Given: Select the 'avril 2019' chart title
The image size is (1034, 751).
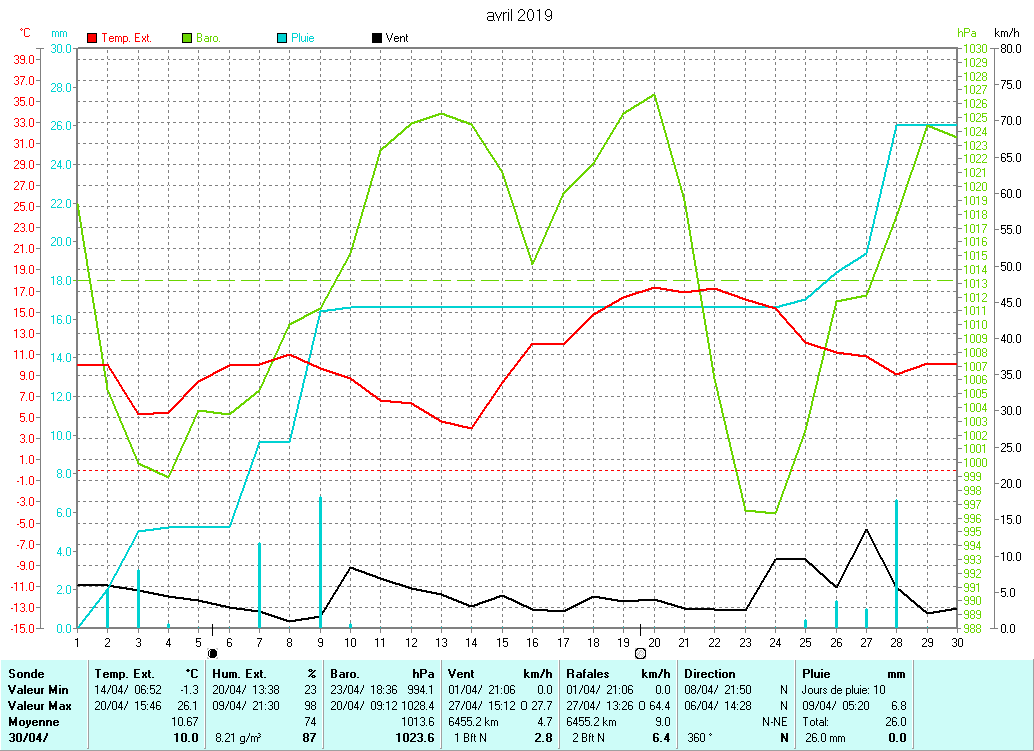Looking at the screenshot, I should click(519, 15).
